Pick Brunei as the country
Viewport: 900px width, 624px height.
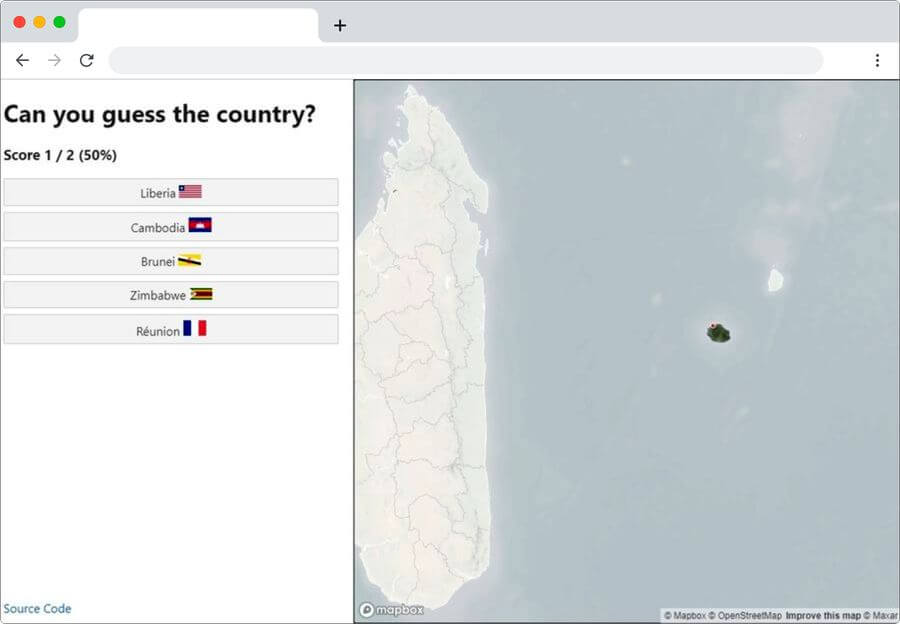171,261
